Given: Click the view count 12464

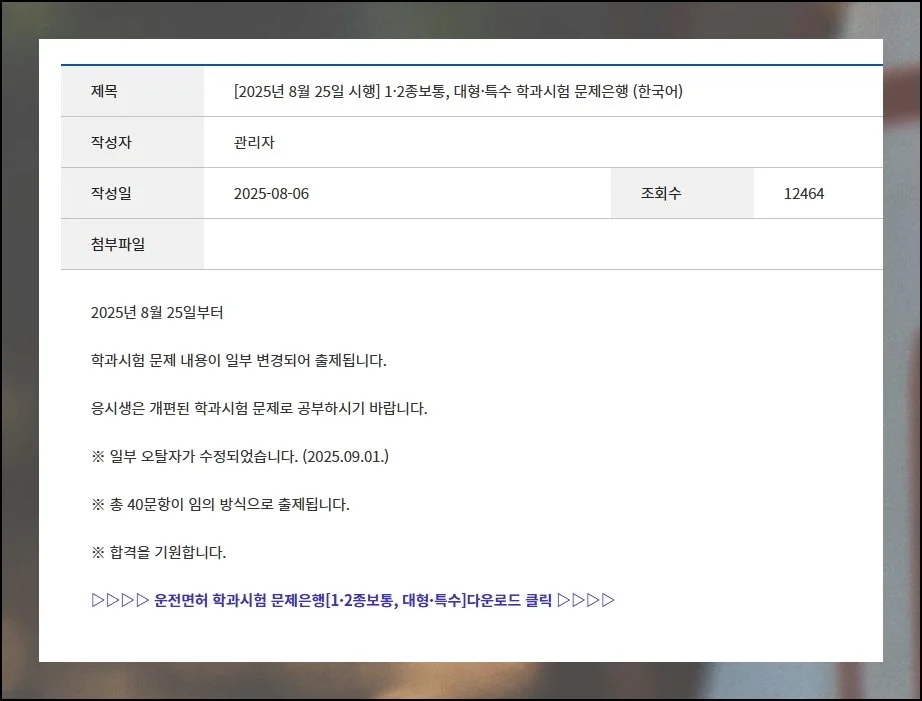Looking at the screenshot, I should (804, 193).
